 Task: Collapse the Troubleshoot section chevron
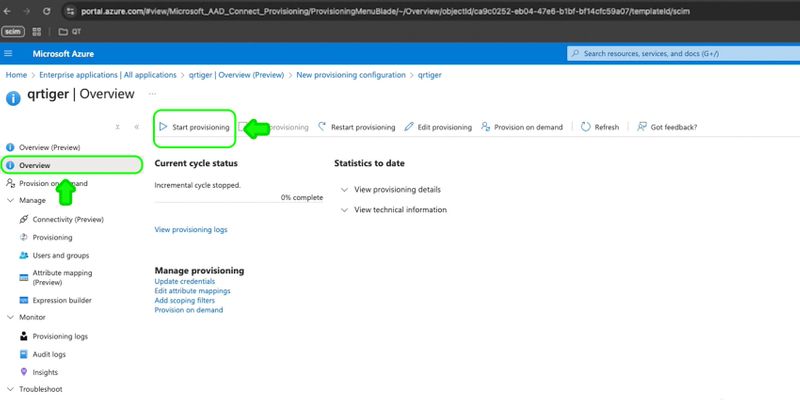[x=10, y=389]
